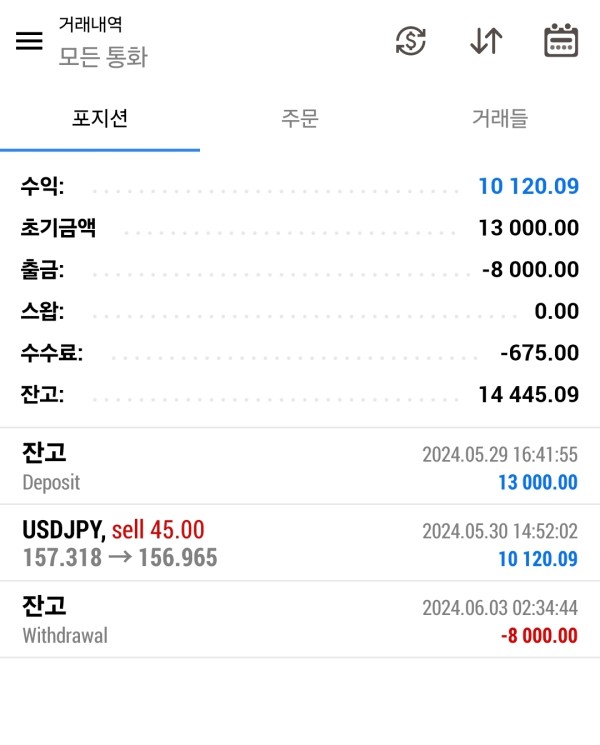The width and height of the screenshot is (600, 745).
Task: Tap the 수익 summary row
Action: pyautogui.click(x=300, y=186)
